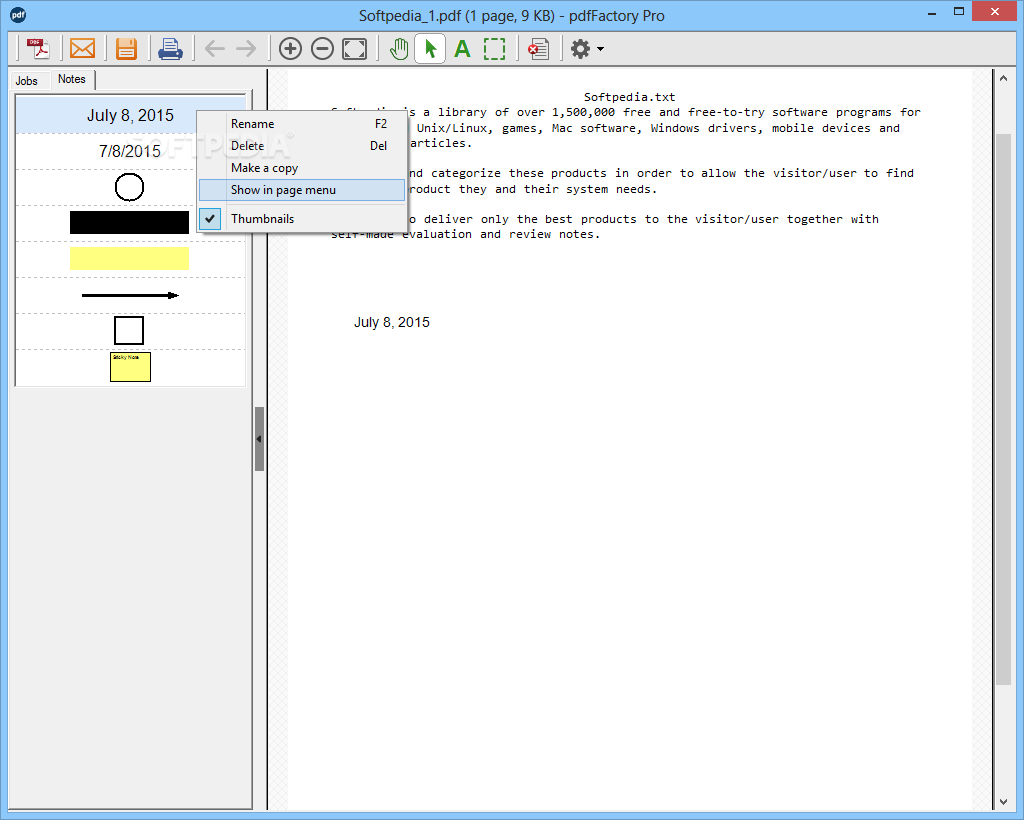Viewport: 1024px width, 820px height.
Task: Click the zoom in plus icon
Action: pyautogui.click(x=290, y=48)
